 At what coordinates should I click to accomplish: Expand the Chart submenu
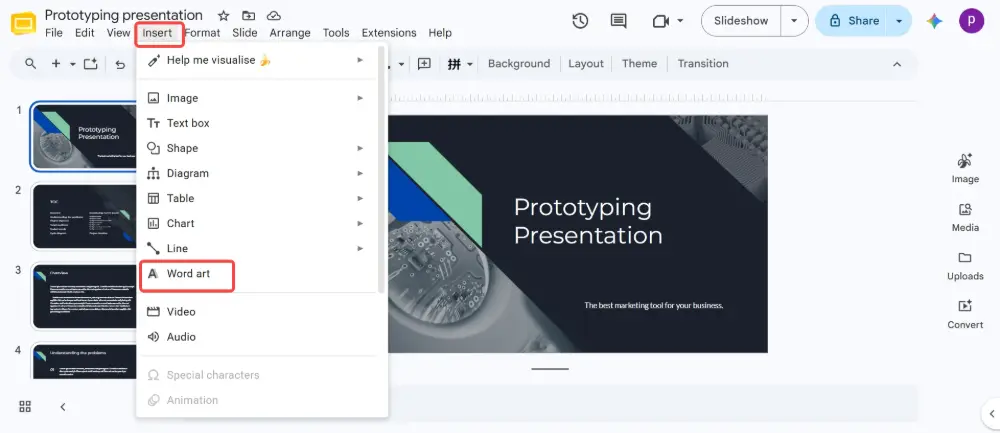pyautogui.click(x=360, y=223)
